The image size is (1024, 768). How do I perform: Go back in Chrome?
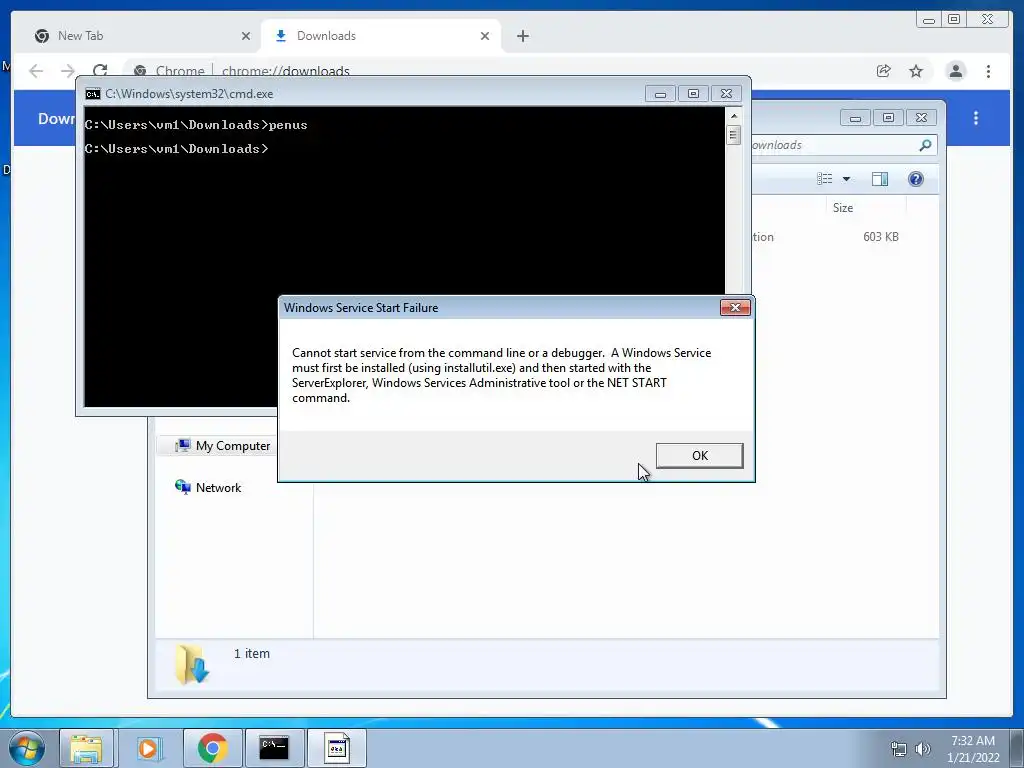click(x=36, y=71)
